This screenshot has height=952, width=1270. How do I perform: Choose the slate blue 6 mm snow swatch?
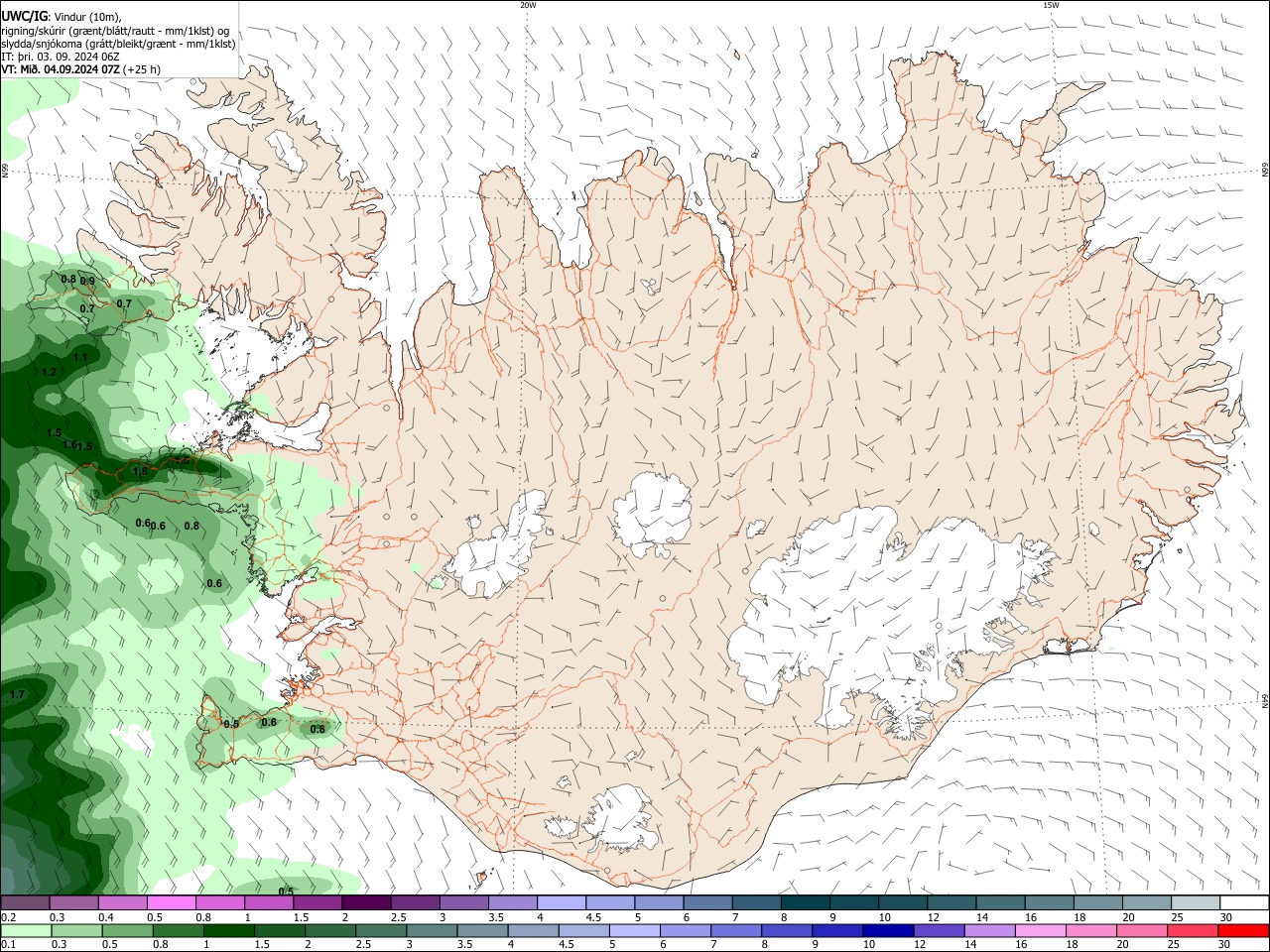click(x=707, y=903)
